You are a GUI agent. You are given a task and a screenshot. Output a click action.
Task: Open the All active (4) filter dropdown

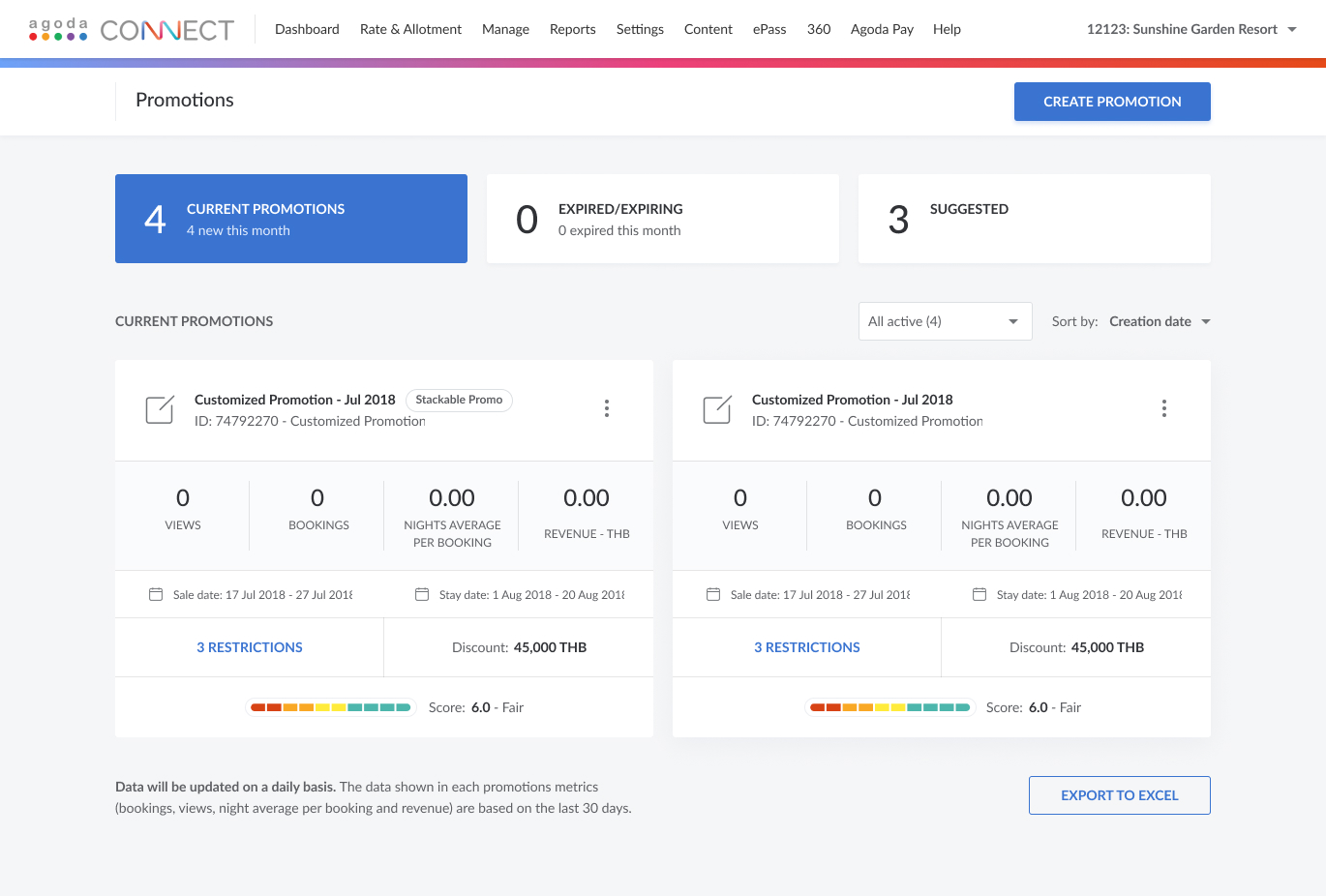[x=944, y=321]
